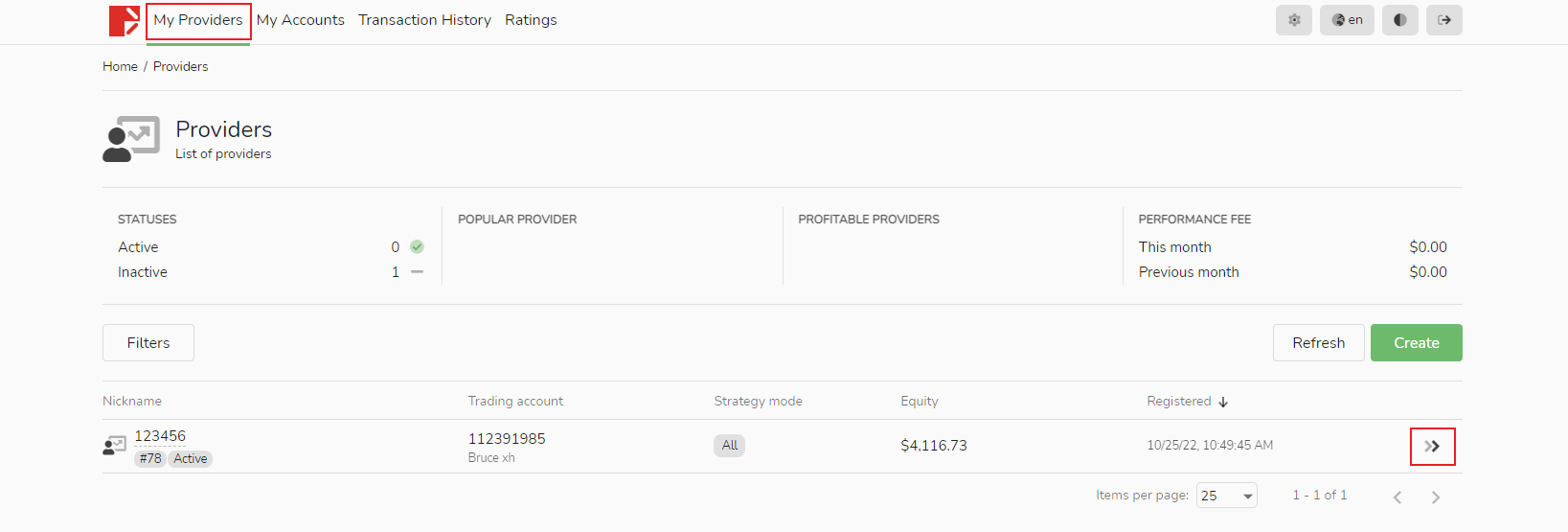
Task: Sort by the Registered column arrow
Action: pos(1223,403)
